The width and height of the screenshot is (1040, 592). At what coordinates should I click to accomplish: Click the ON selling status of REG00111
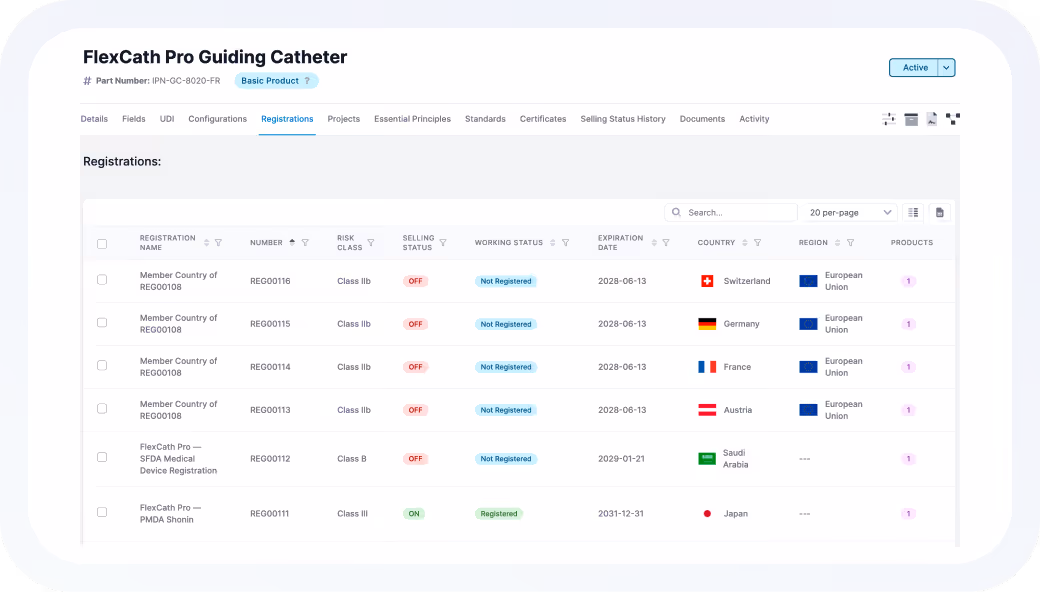pyautogui.click(x=414, y=514)
